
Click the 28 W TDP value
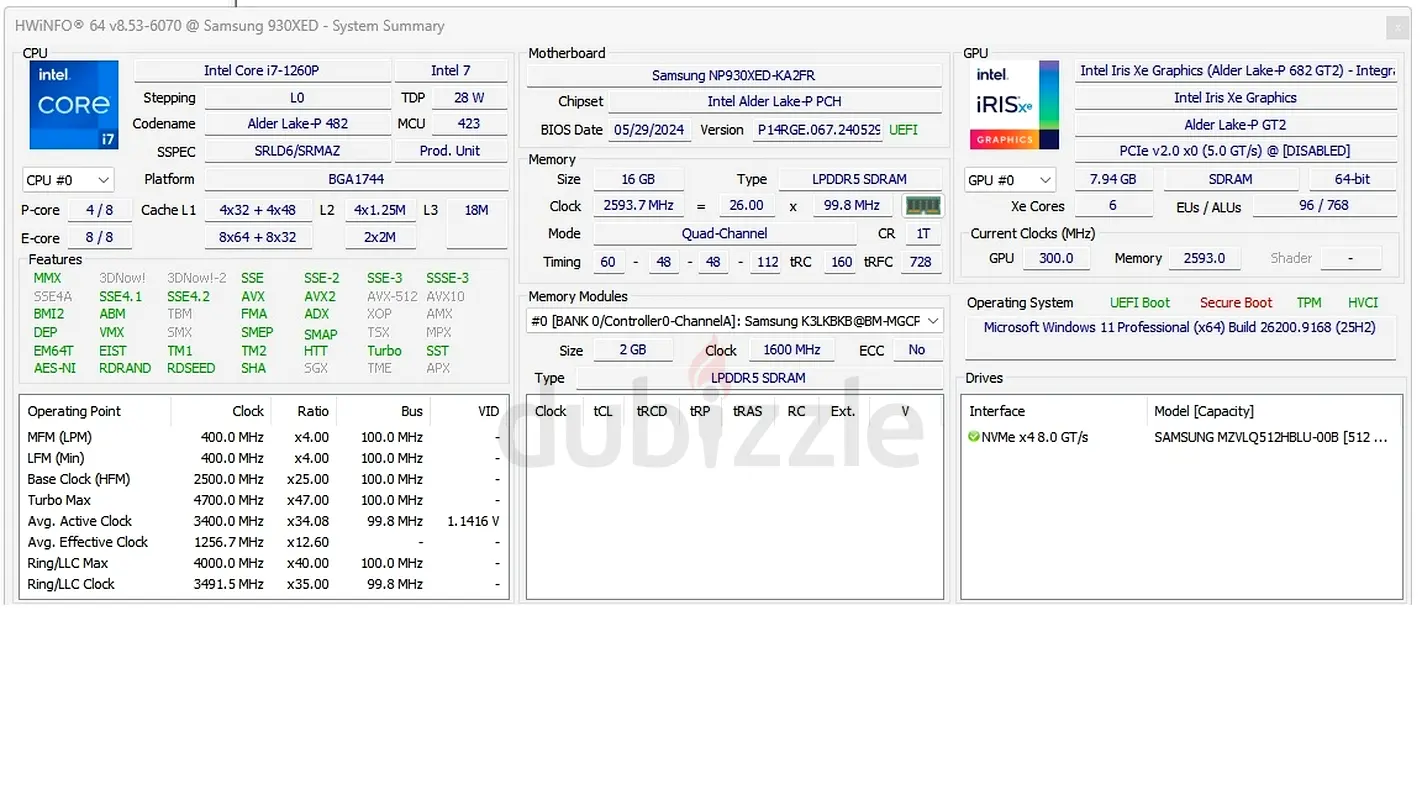click(x=469, y=98)
